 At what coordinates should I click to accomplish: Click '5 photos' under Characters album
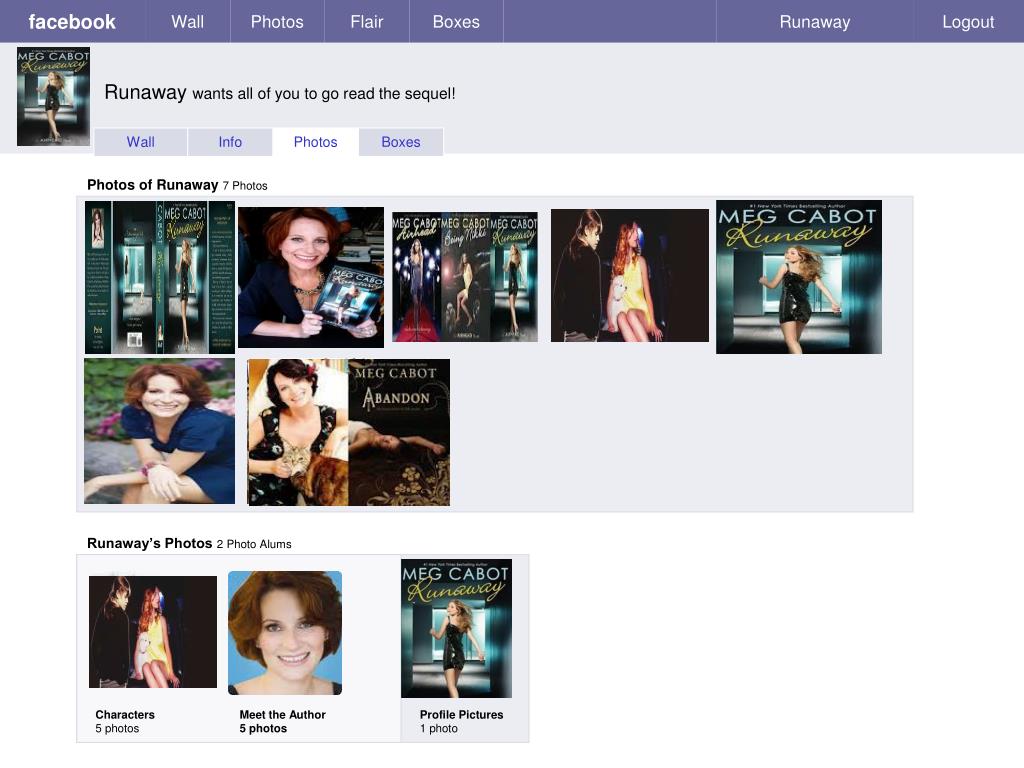click(117, 728)
